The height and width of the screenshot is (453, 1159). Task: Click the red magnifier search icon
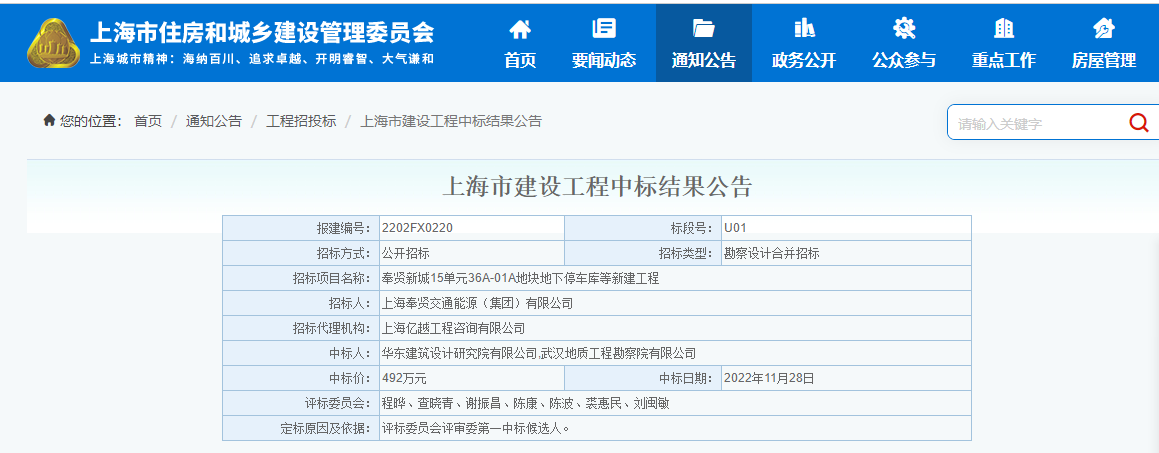click(x=1138, y=123)
